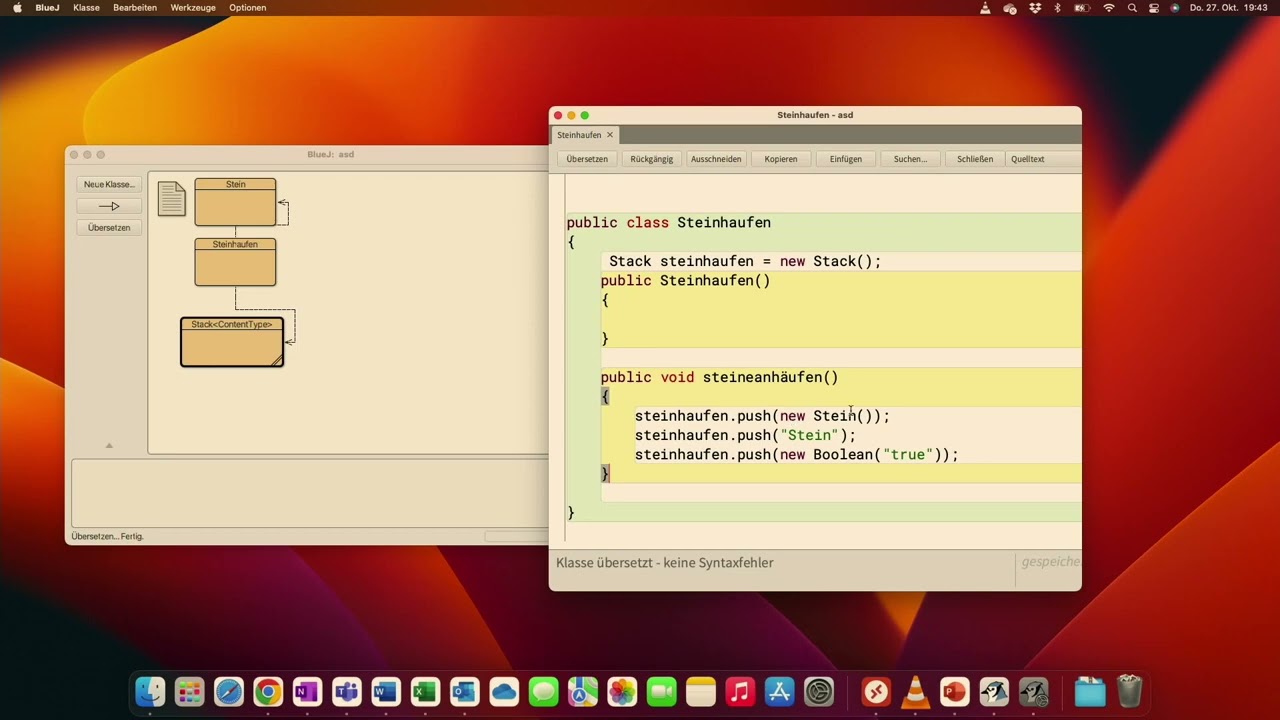This screenshot has height=720, width=1280.
Task: Click the README document icon in BlueJ
Action: pyautogui.click(x=172, y=198)
